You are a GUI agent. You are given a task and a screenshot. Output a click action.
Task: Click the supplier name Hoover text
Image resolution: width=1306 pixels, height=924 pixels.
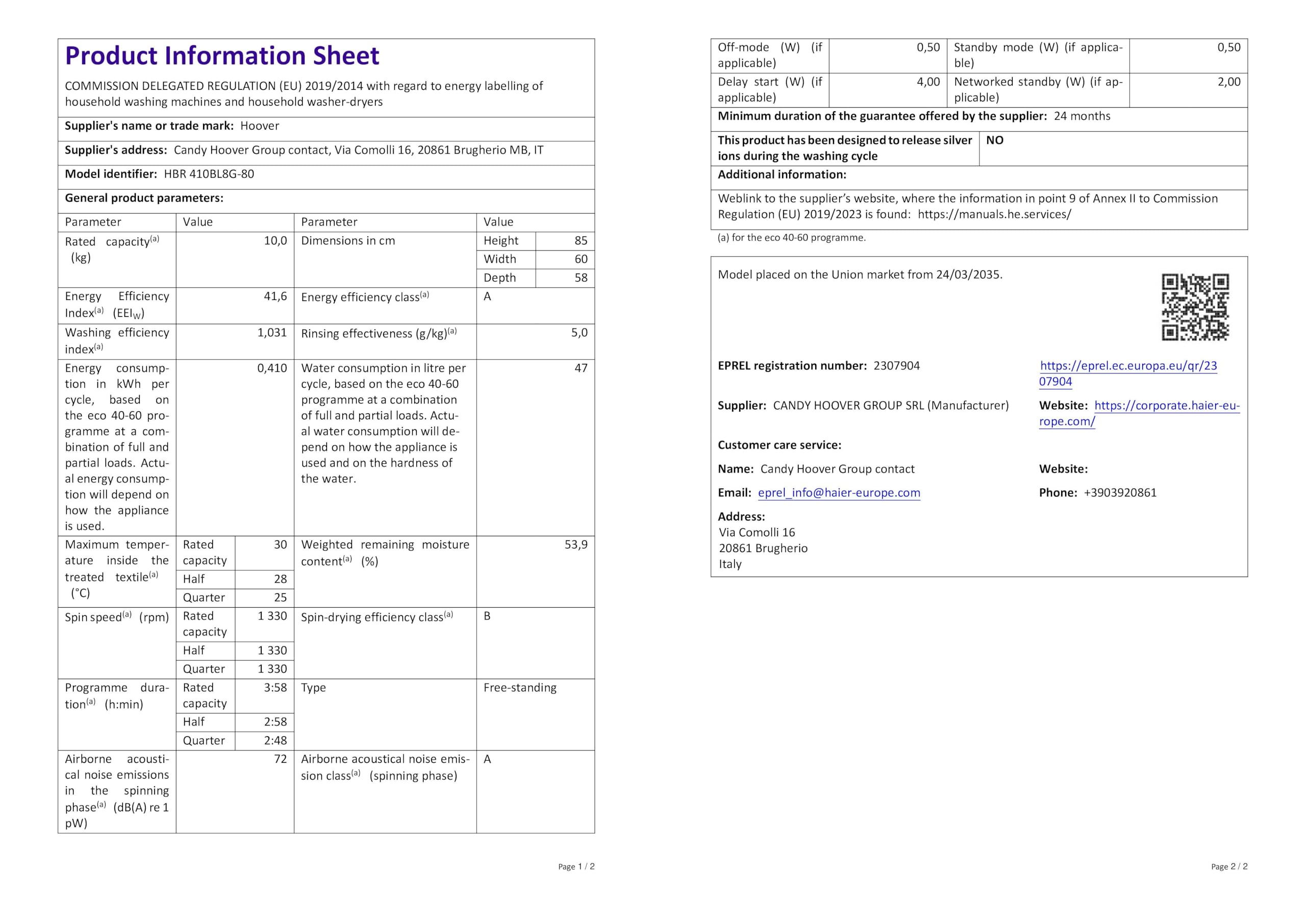(x=259, y=126)
